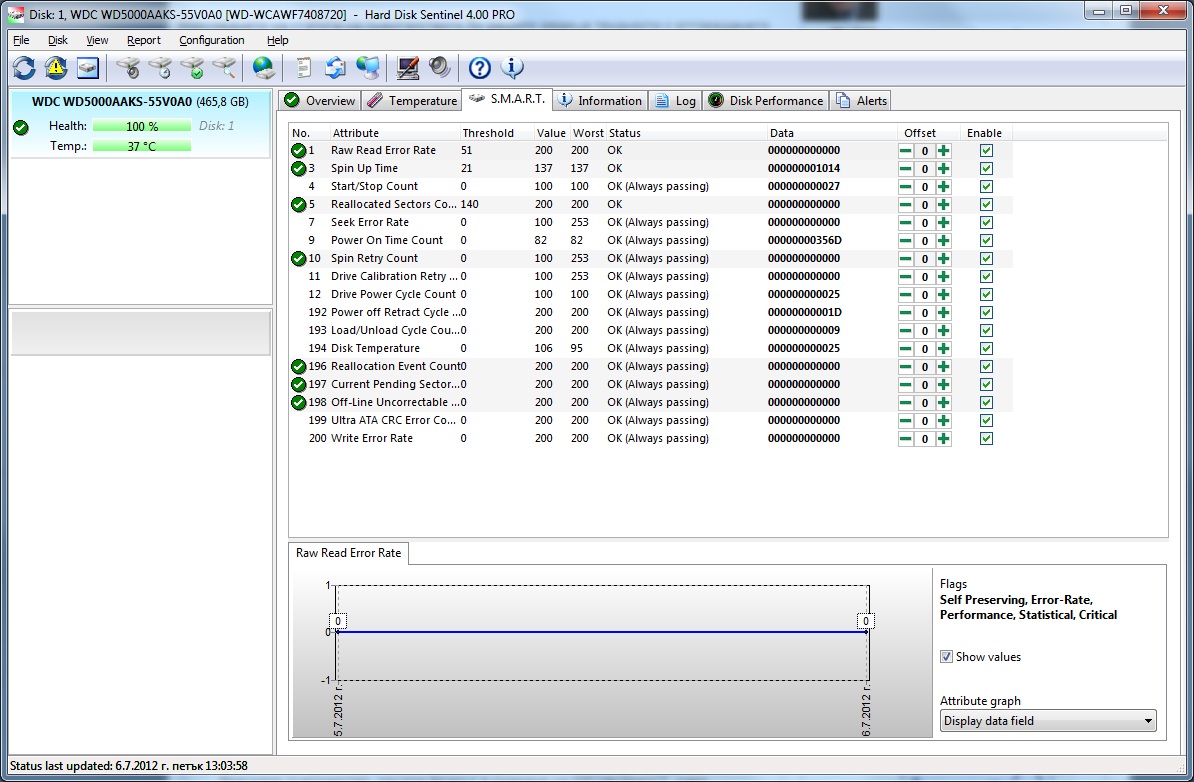
Task: Click the blue question mark help icon
Action: click(480, 68)
